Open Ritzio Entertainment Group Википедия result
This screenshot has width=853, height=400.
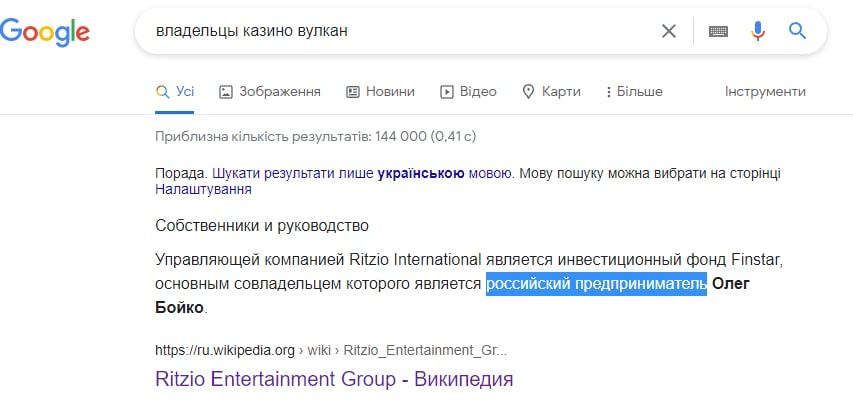click(x=334, y=379)
